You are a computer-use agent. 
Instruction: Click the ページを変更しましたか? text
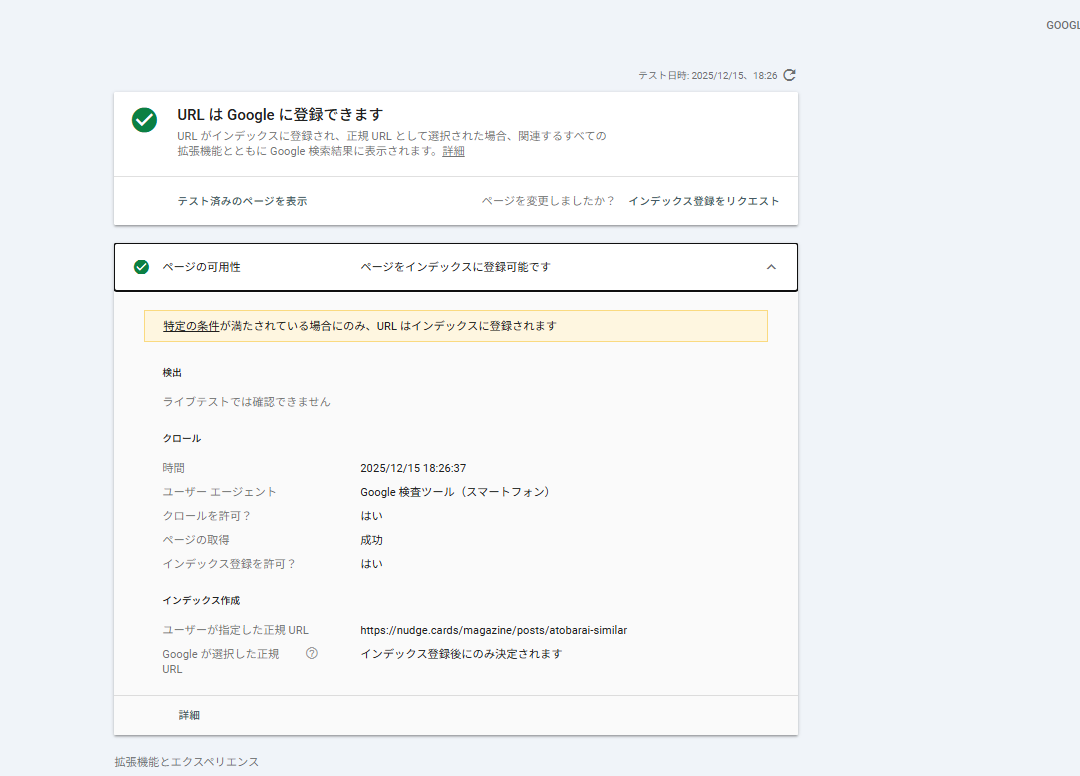(548, 201)
